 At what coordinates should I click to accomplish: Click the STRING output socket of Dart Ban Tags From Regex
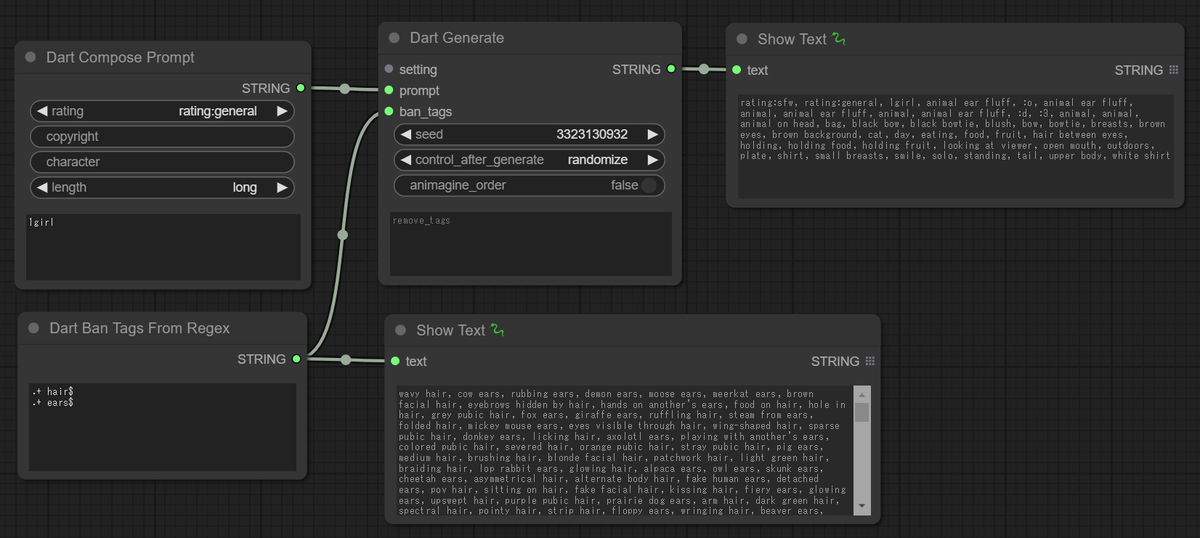pos(297,358)
